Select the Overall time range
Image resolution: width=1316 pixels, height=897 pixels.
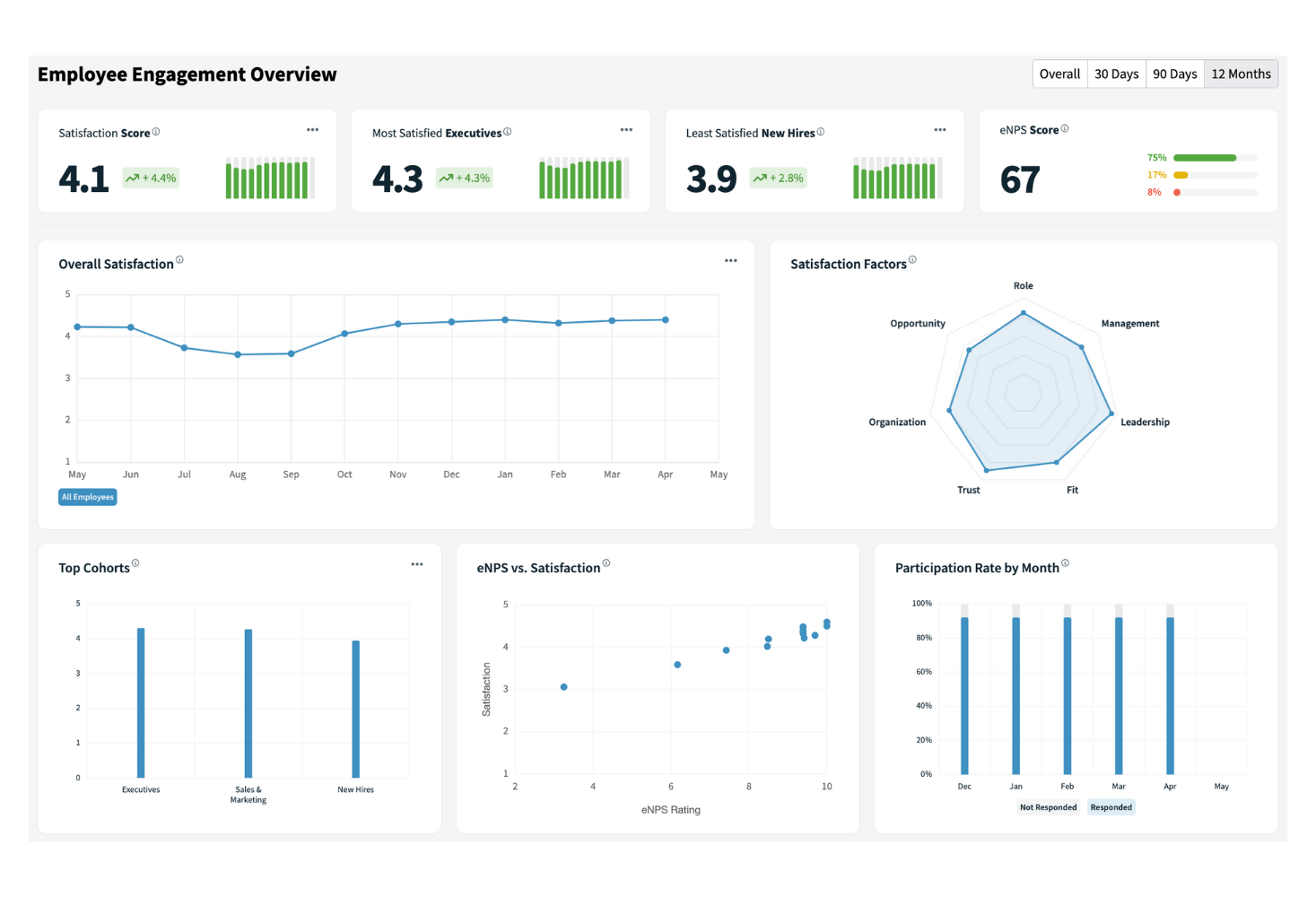(x=1059, y=74)
